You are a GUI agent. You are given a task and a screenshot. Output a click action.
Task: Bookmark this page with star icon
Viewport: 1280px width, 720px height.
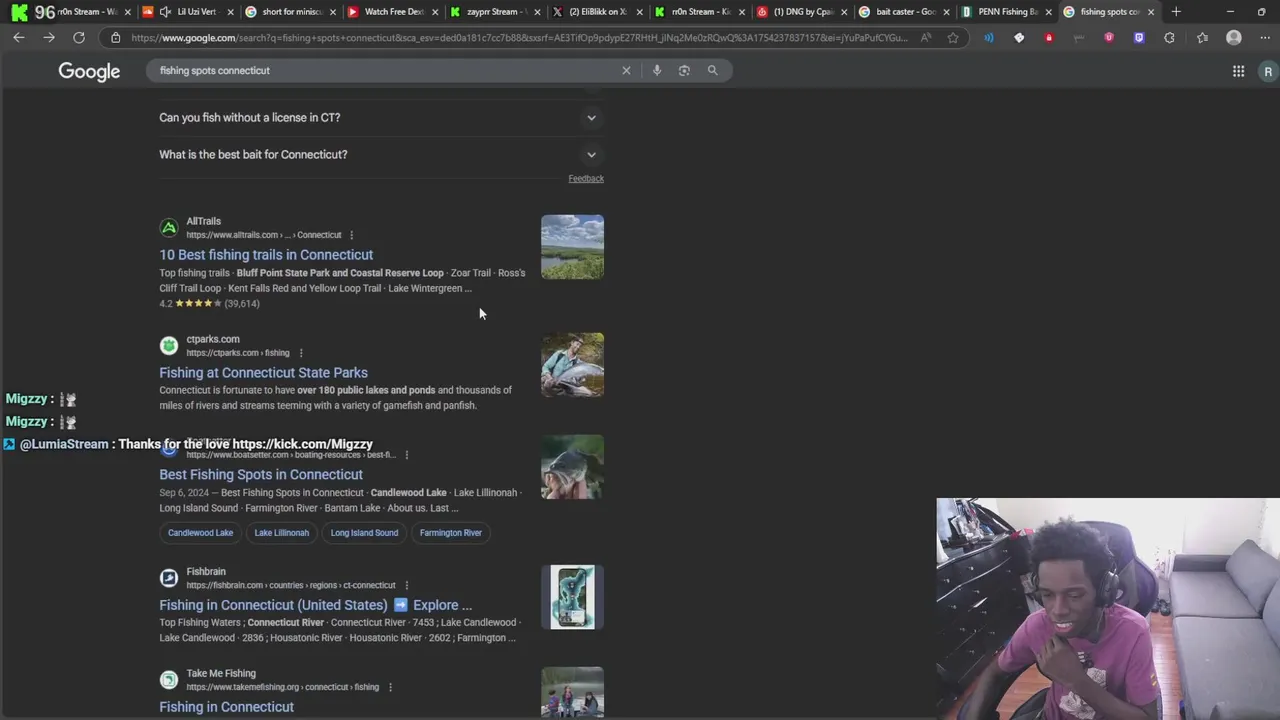pos(953,38)
